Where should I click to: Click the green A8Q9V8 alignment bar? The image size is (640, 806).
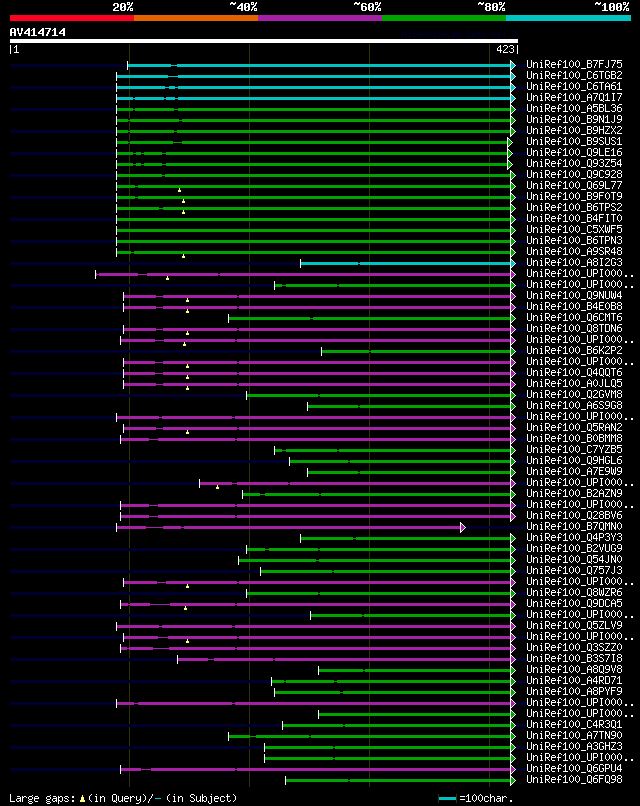(414, 670)
